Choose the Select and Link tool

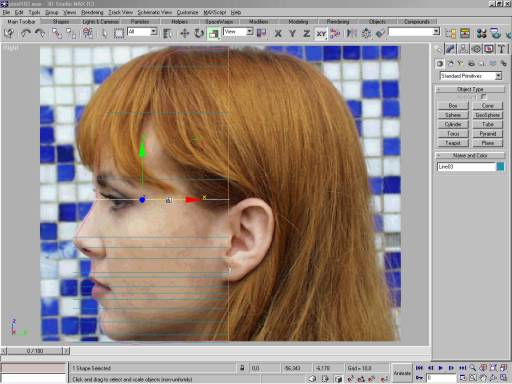tap(57, 33)
